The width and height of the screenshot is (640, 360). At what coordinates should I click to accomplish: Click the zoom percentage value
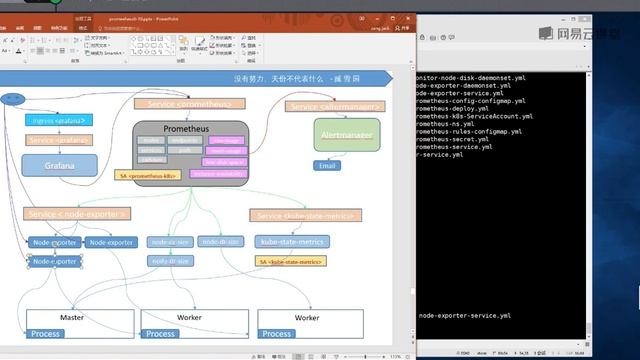[x=395, y=357]
